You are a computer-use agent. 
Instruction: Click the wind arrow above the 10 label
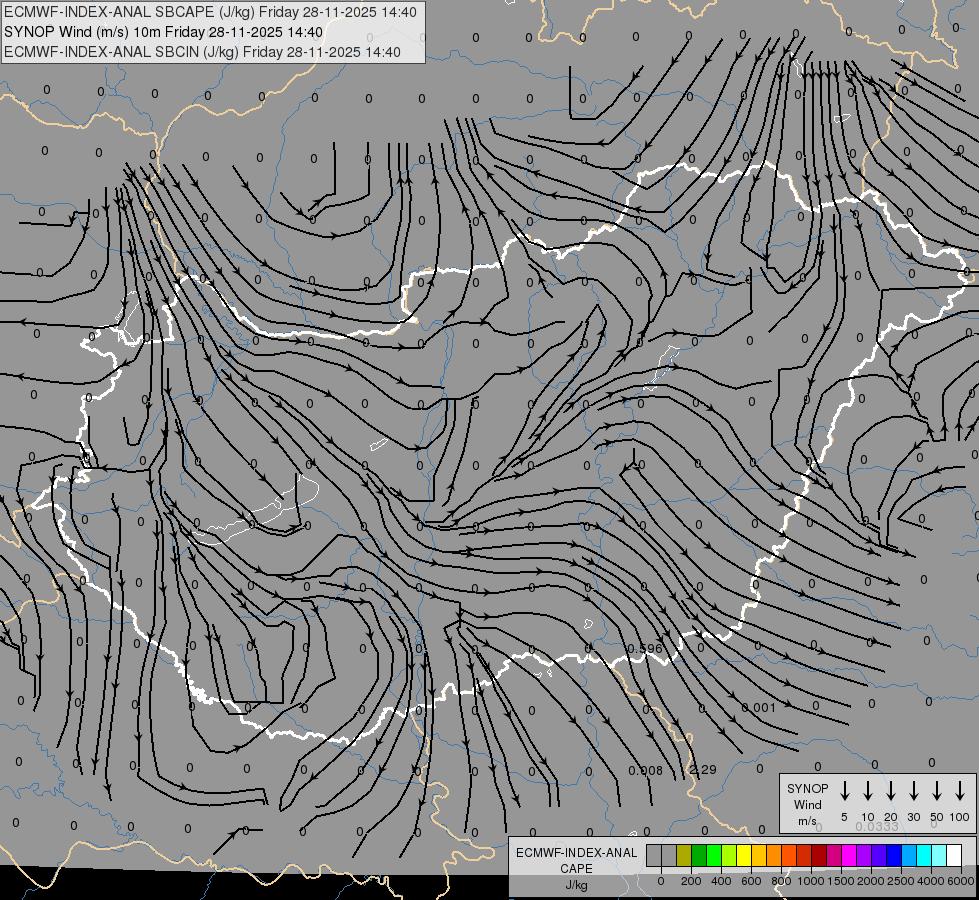pyautogui.click(x=868, y=791)
